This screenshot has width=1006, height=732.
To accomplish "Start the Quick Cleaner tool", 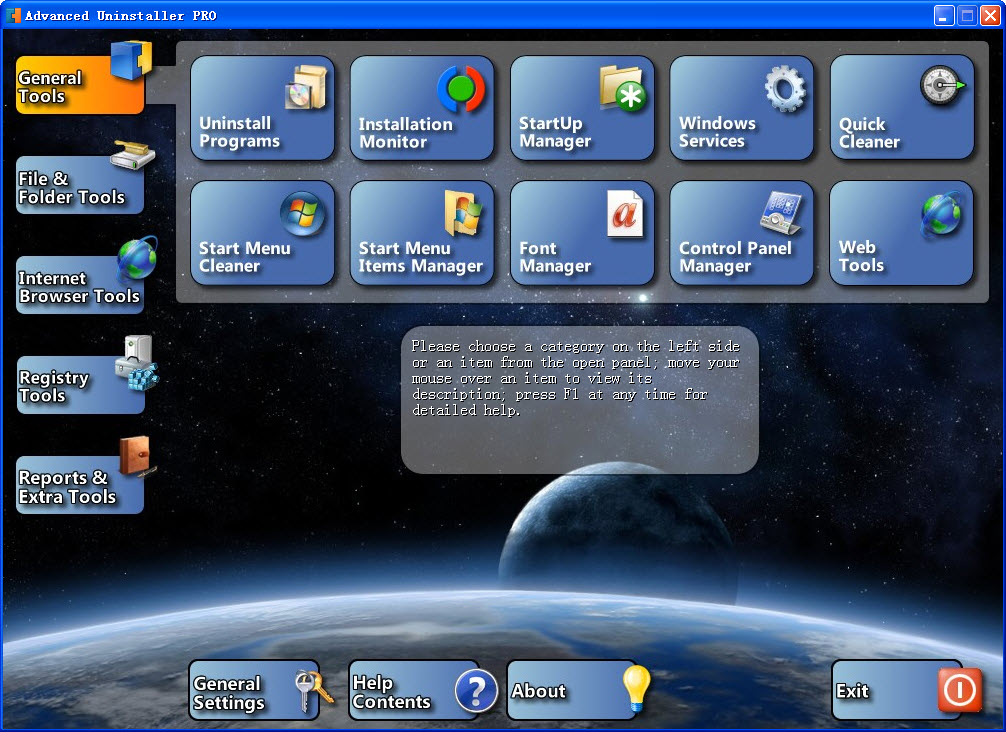I will (902, 108).
